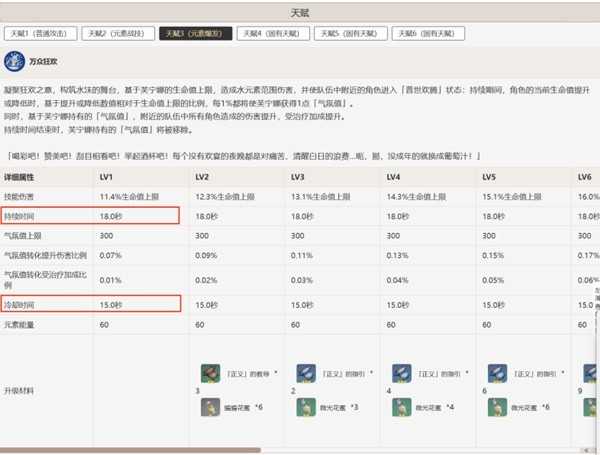The image size is (600, 455).
Task: Open the 天赋2（元素战技） tab
Action: 117,34
